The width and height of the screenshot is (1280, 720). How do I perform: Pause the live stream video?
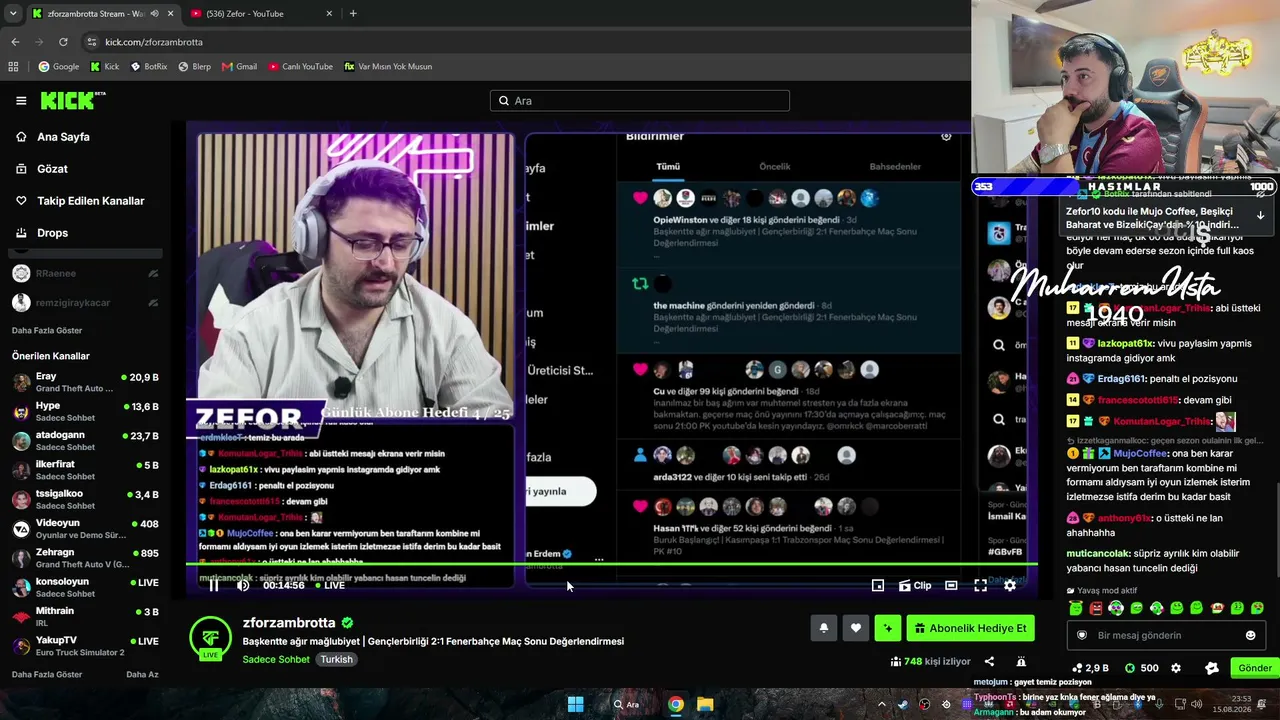pos(214,585)
